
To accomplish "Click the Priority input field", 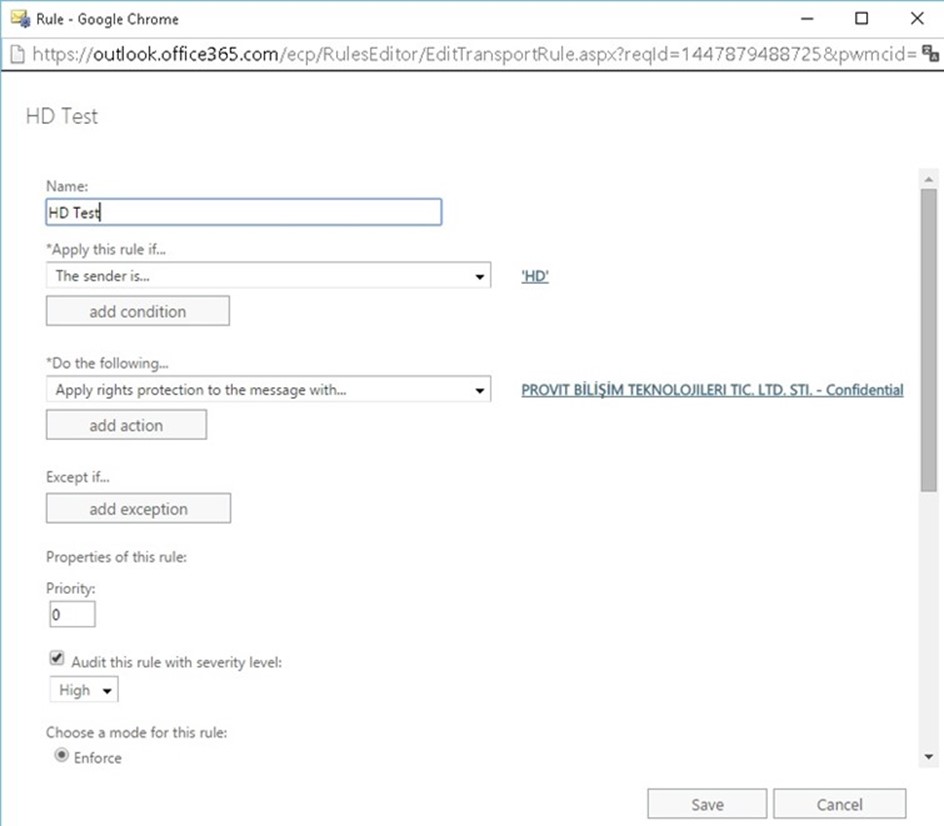I will (72, 615).
